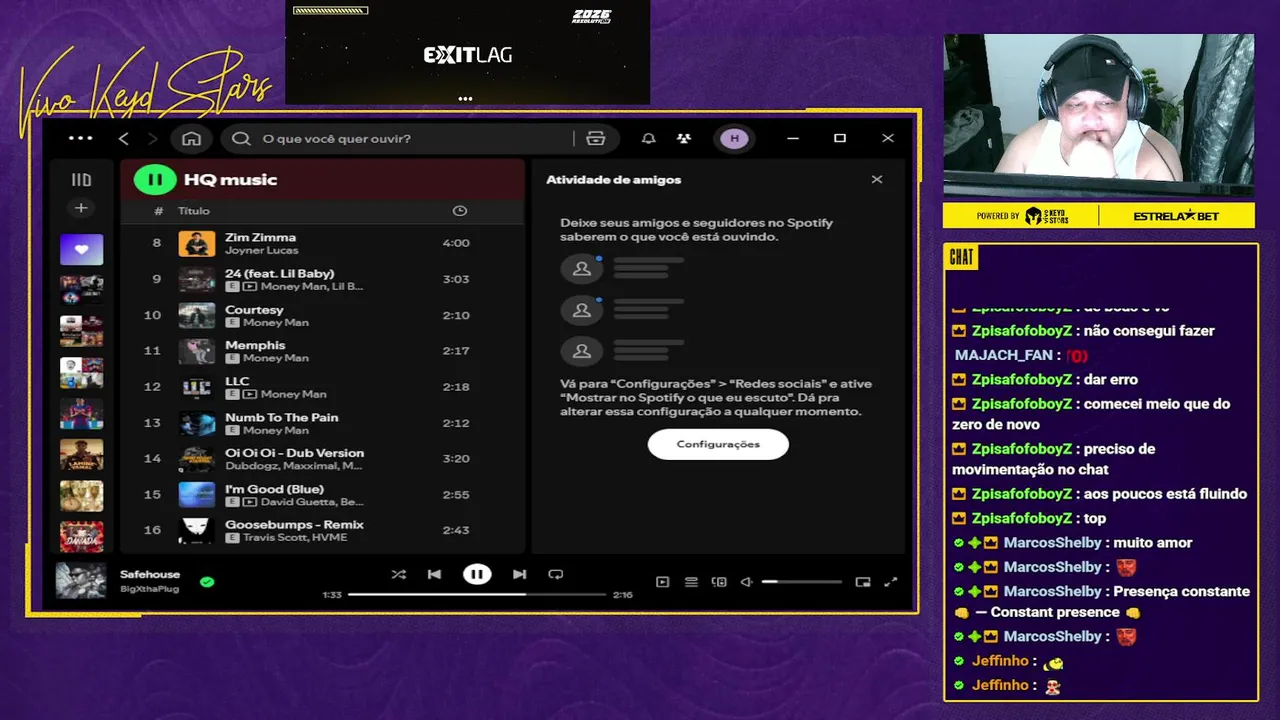This screenshot has width=1280, height=720.
Task: Click the now playing album art
Action: (x=81, y=581)
